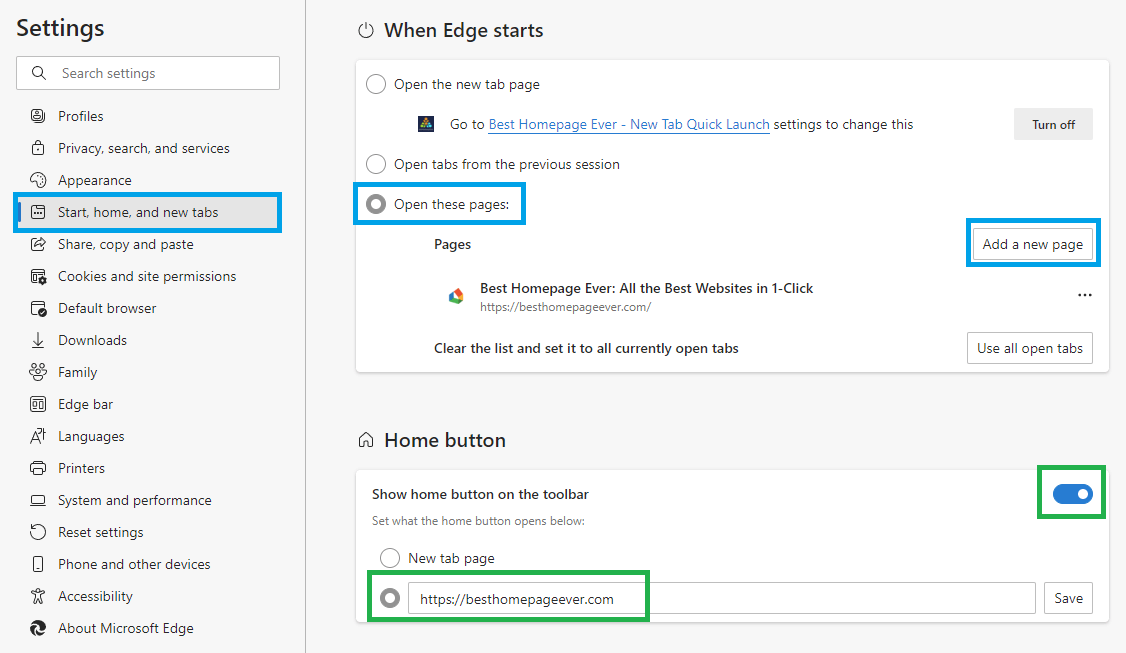The height and width of the screenshot is (653, 1126).
Task: Click the Profiles icon in the sidebar
Action: pyautogui.click(x=36, y=116)
